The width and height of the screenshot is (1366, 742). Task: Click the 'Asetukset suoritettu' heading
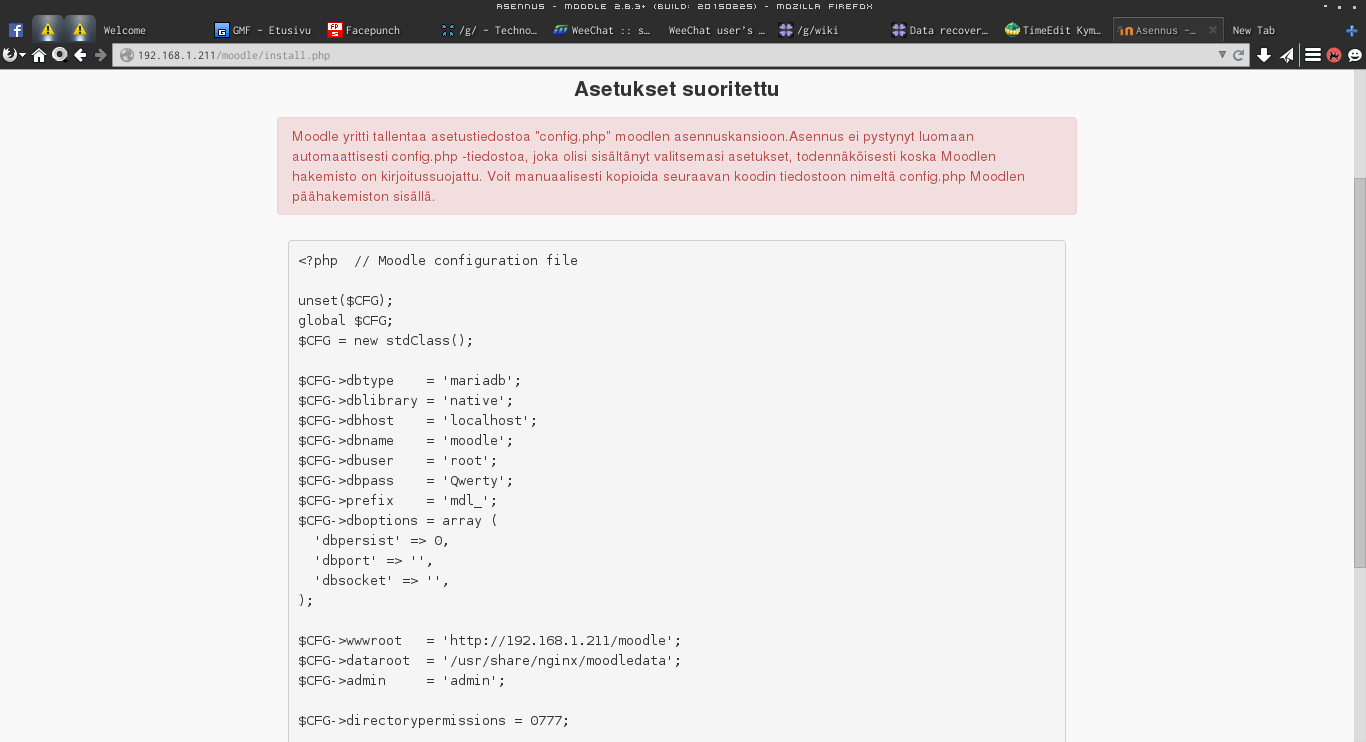[677, 89]
